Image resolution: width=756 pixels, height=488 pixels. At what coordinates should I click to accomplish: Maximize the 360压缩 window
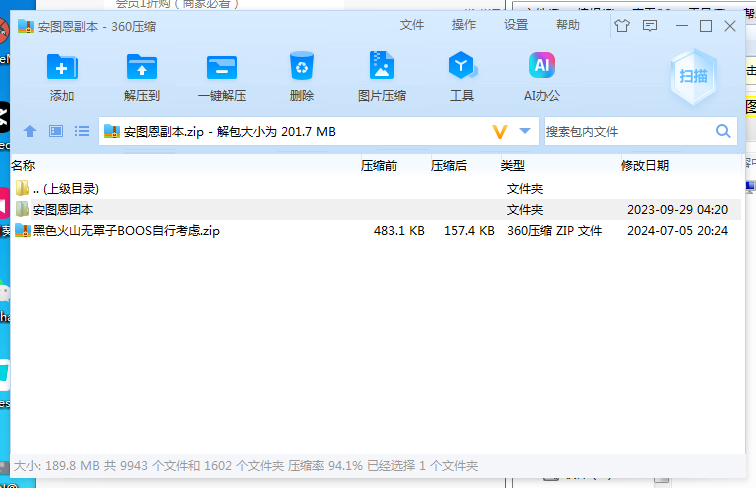pyautogui.click(x=706, y=26)
